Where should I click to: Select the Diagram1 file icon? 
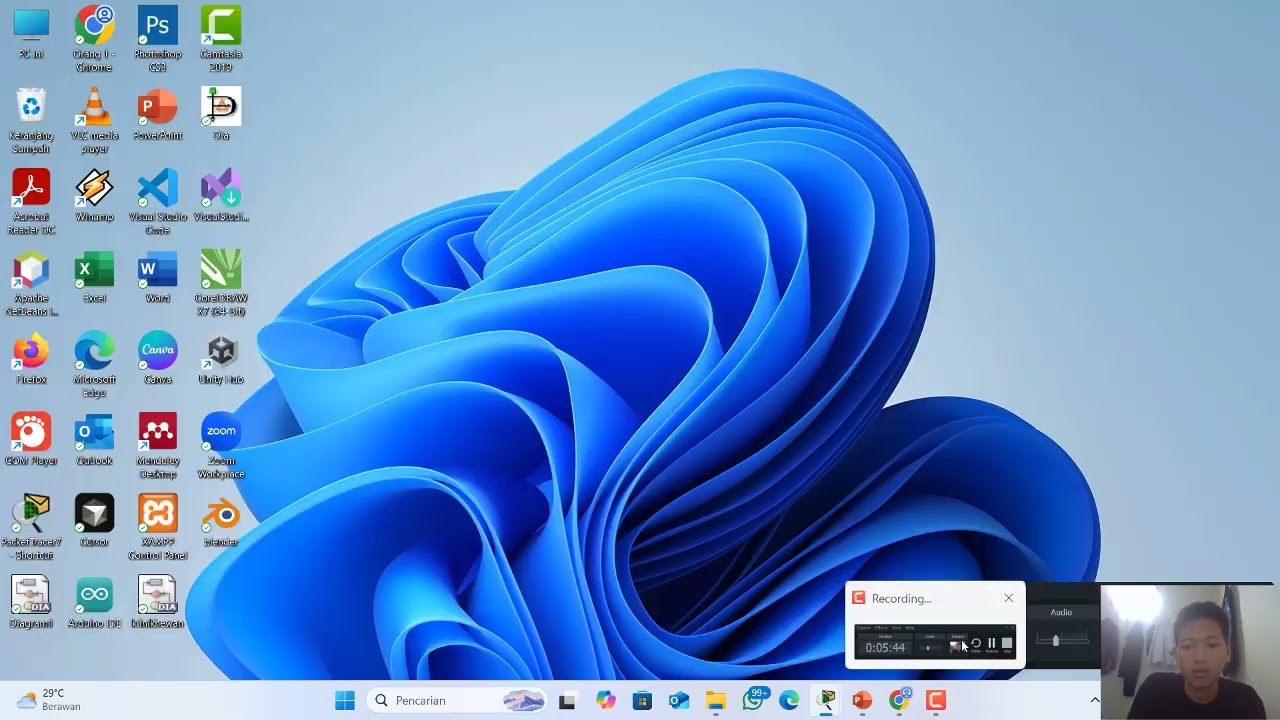(x=31, y=602)
